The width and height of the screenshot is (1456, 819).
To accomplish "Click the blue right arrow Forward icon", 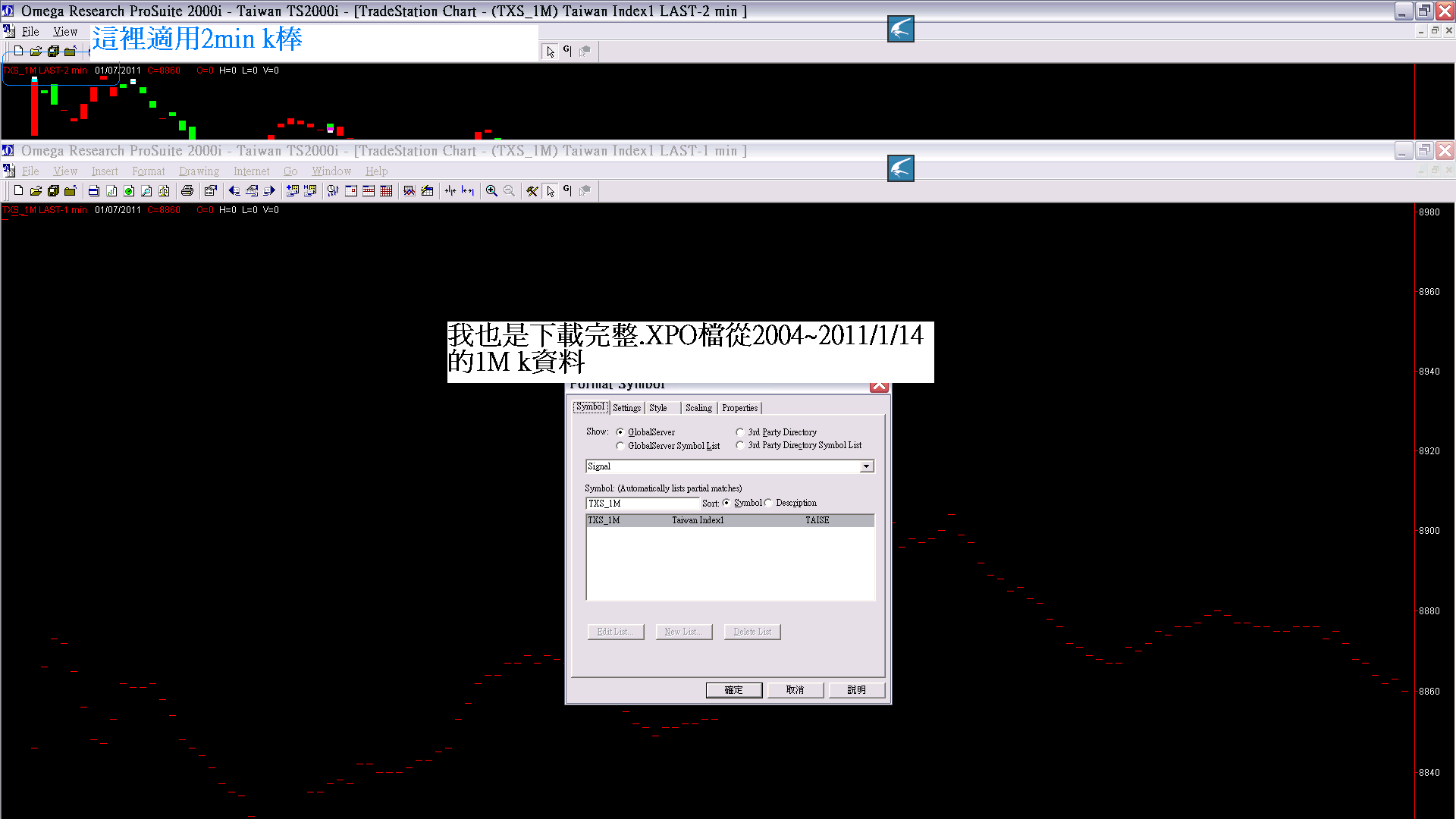I will click(x=269, y=190).
